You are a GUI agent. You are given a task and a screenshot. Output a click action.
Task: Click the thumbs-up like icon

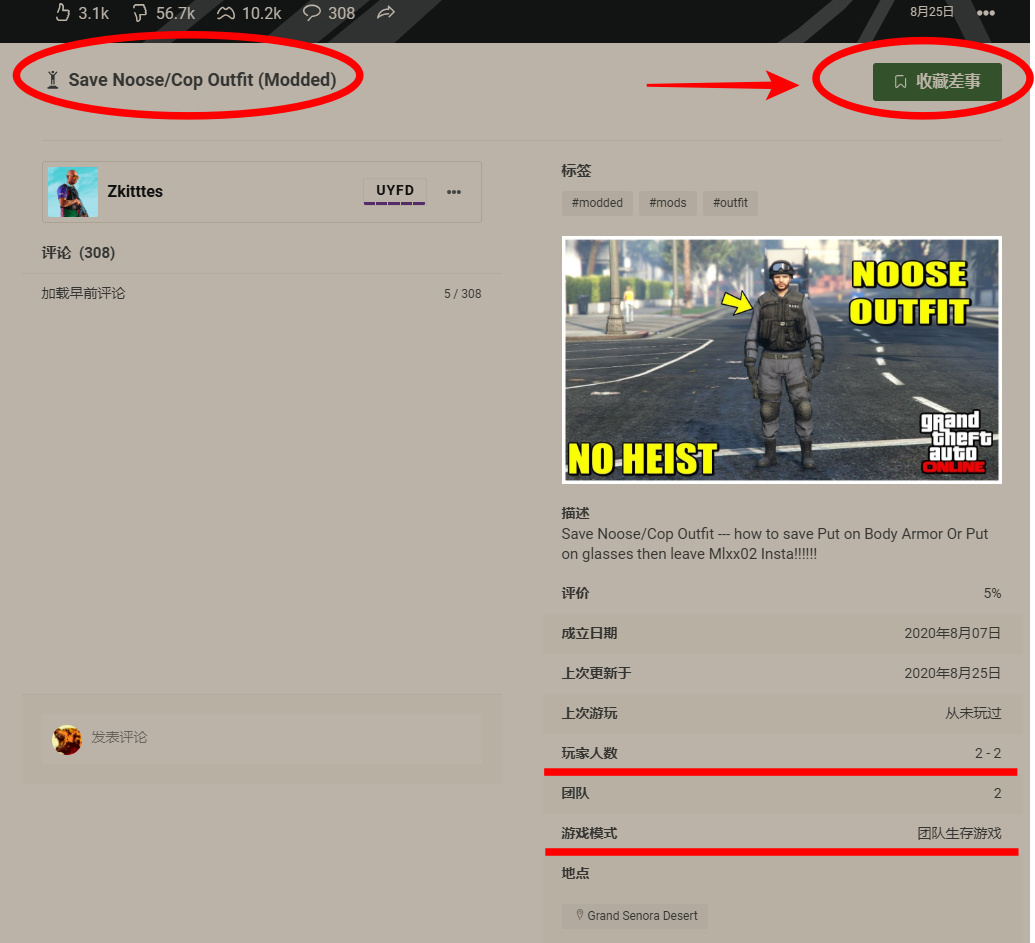pos(62,13)
